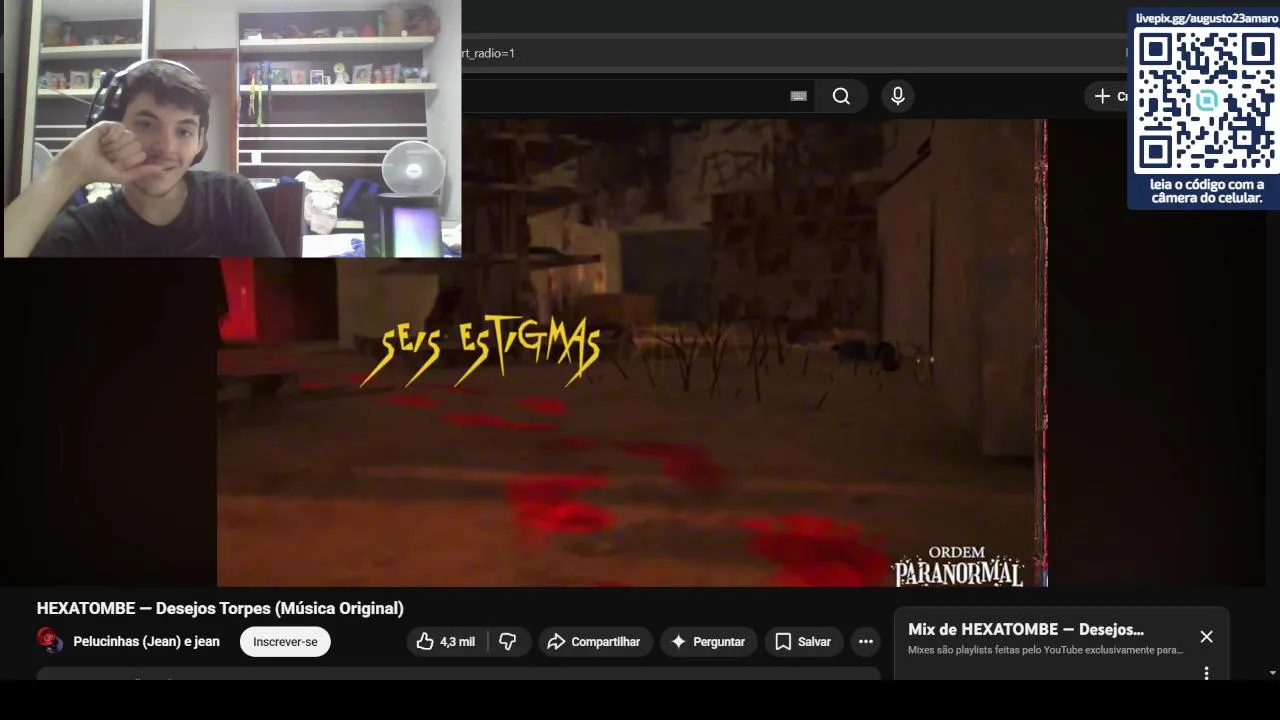Save video with Salvar button
Viewport: 1280px width, 720px height.
803,642
